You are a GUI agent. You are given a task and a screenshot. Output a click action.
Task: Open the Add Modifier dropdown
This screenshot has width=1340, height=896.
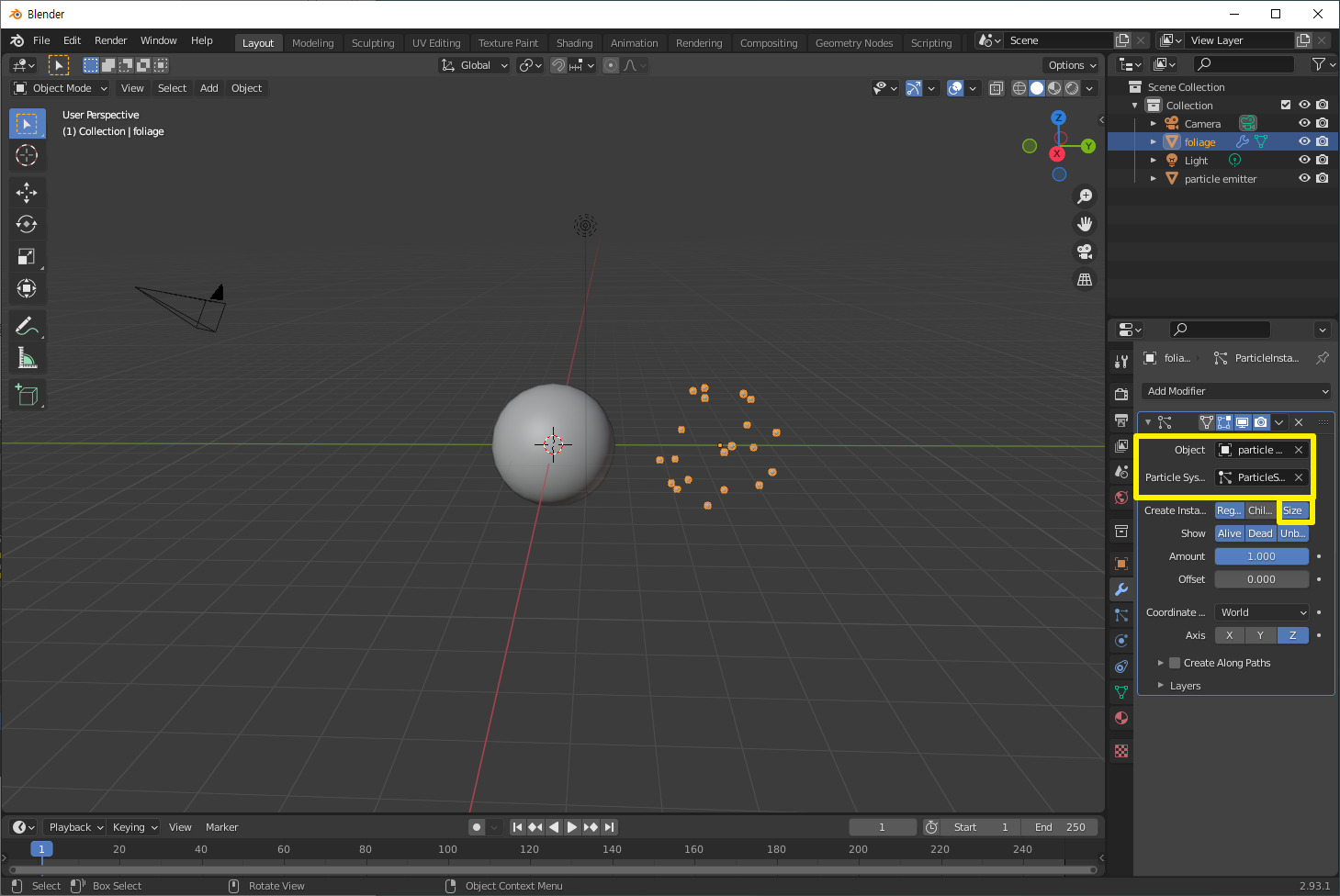(x=1237, y=391)
